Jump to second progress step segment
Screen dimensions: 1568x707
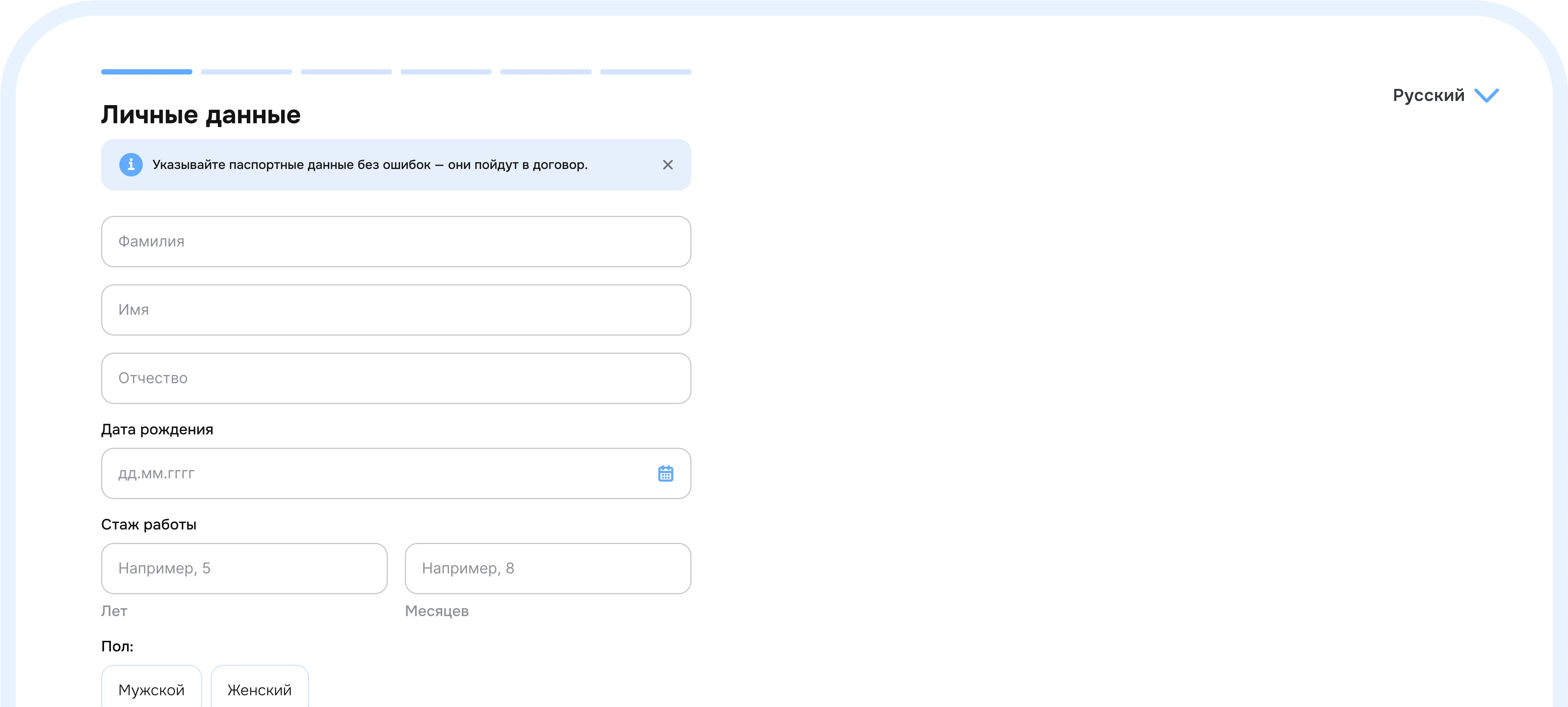(246, 72)
